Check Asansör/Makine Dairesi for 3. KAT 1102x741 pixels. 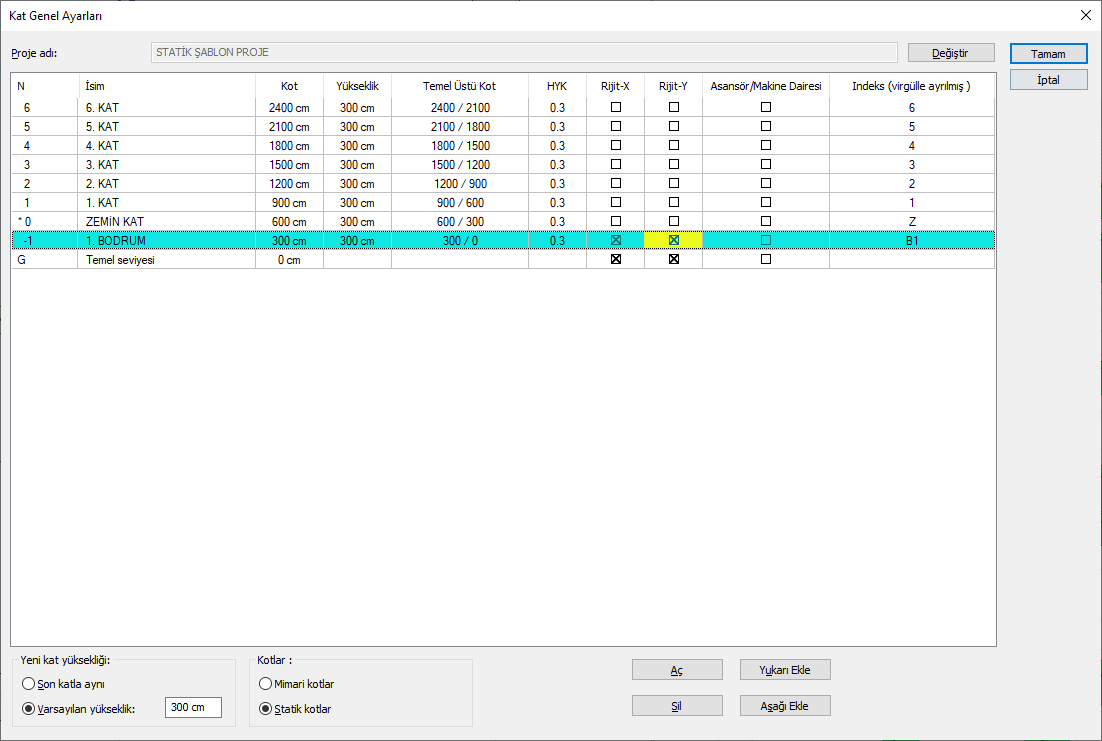pos(766,164)
